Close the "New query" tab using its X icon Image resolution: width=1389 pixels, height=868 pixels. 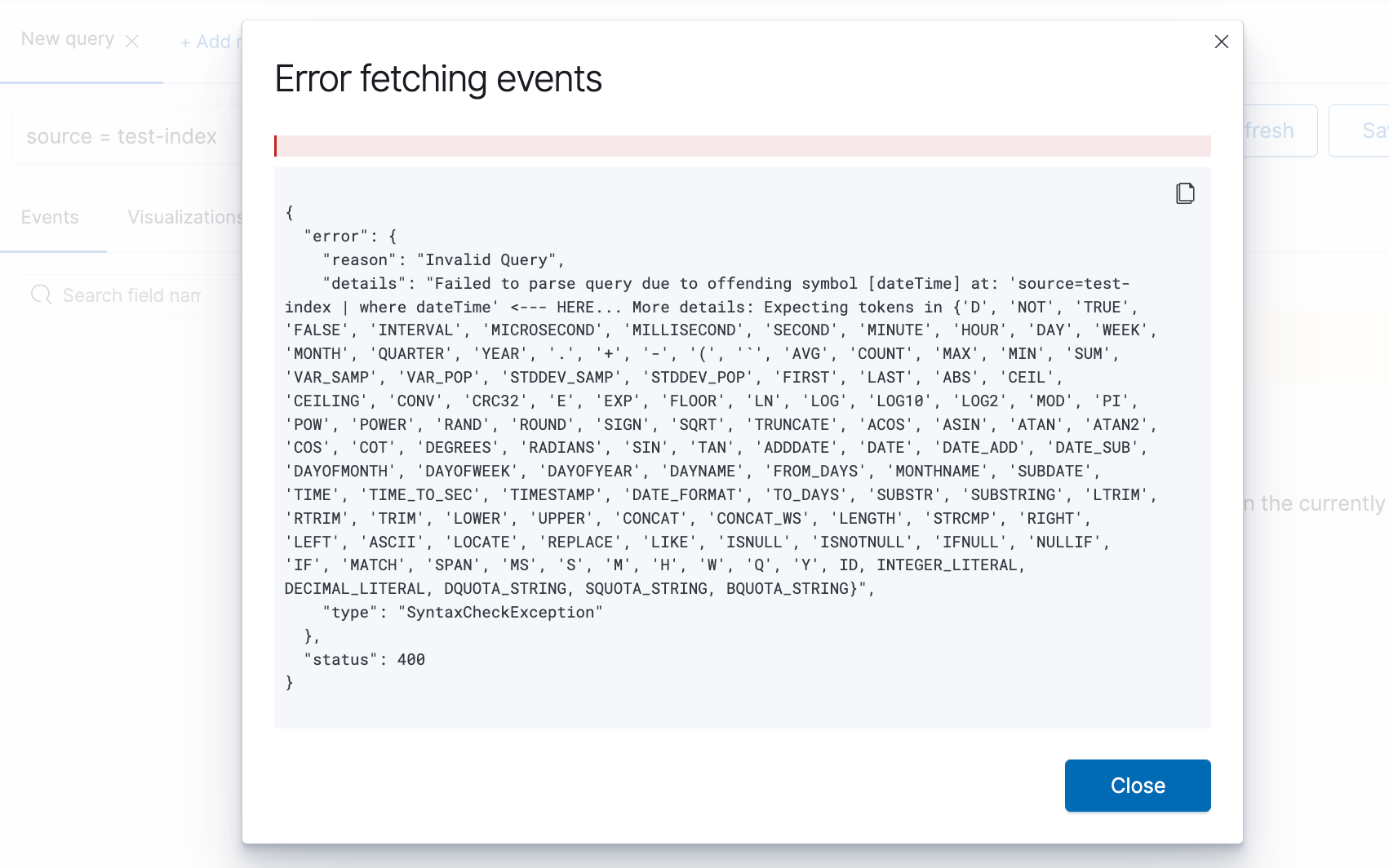(x=133, y=39)
